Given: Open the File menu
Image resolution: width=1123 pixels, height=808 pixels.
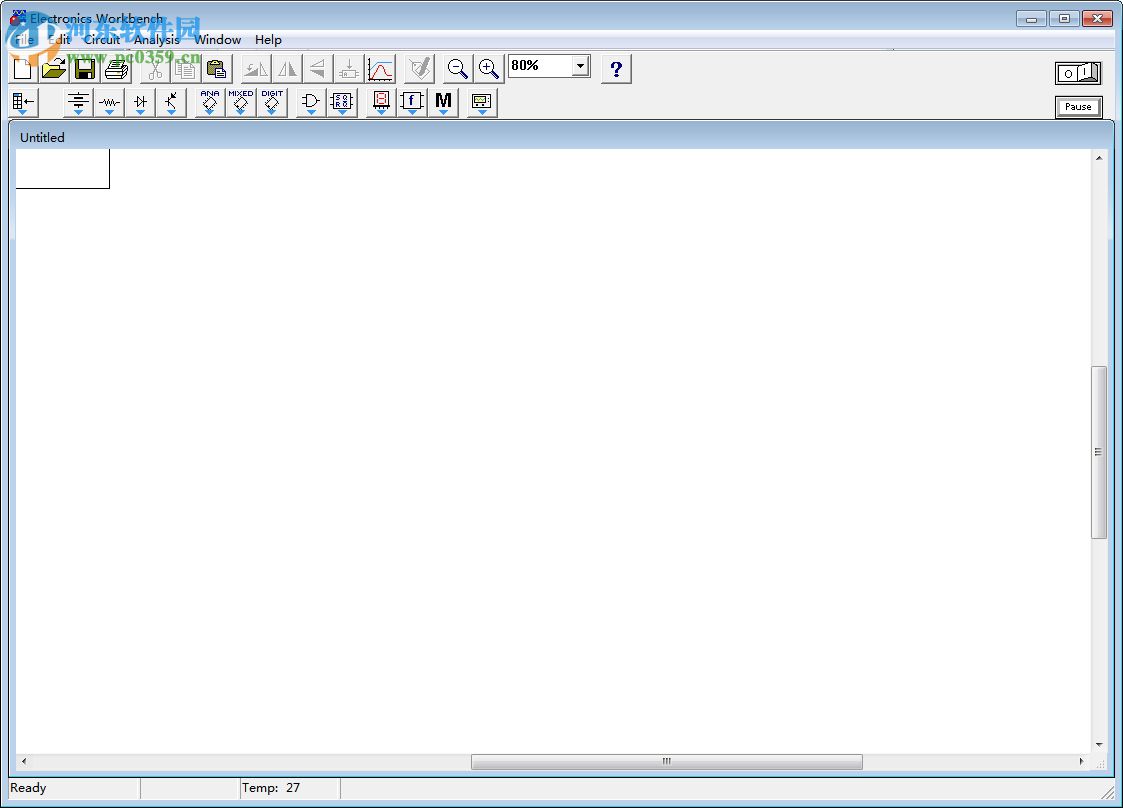Looking at the screenshot, I should [24, 40].
